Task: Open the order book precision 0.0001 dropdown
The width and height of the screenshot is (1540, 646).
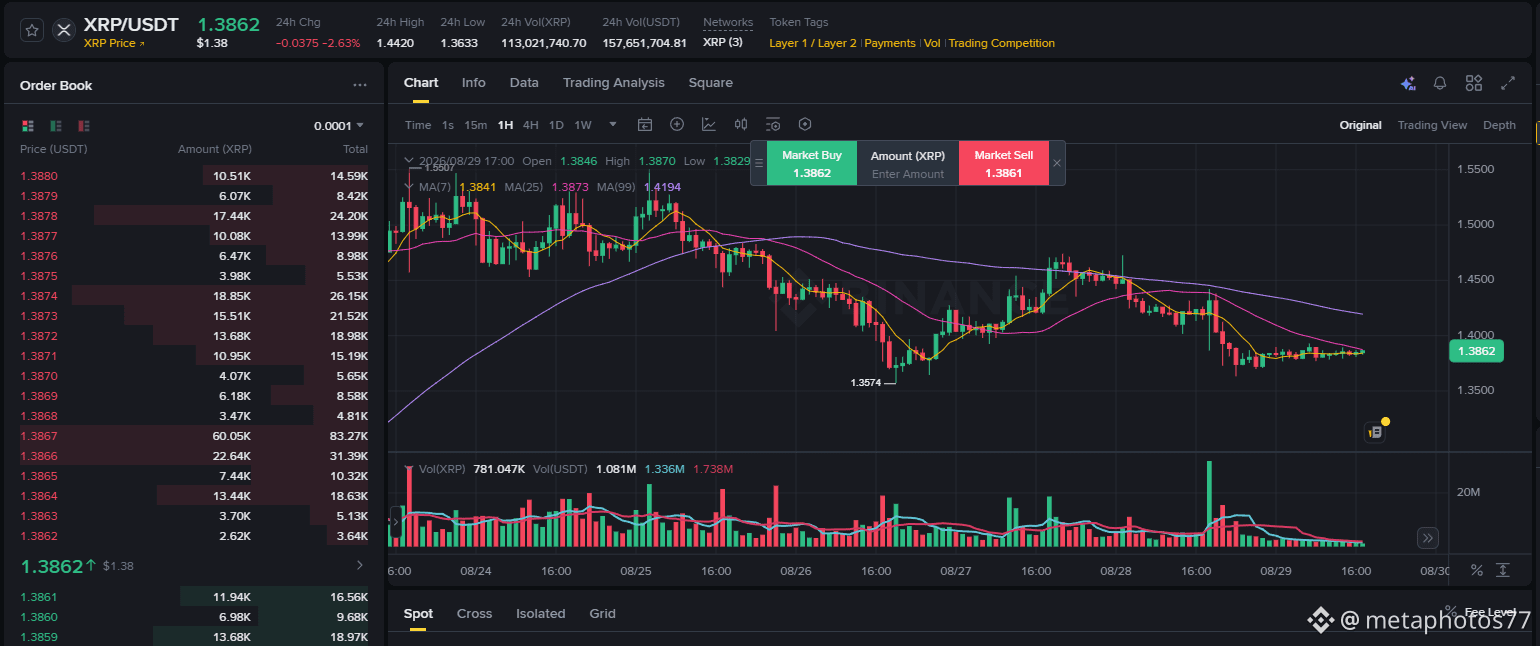Action: 339,126
